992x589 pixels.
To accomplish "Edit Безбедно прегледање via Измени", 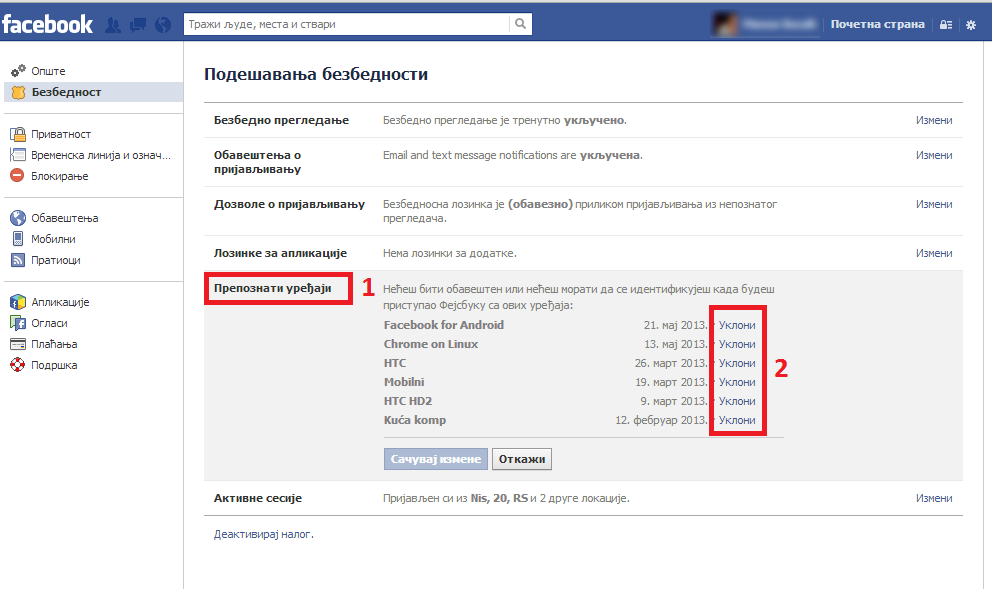I will [934, 120].
